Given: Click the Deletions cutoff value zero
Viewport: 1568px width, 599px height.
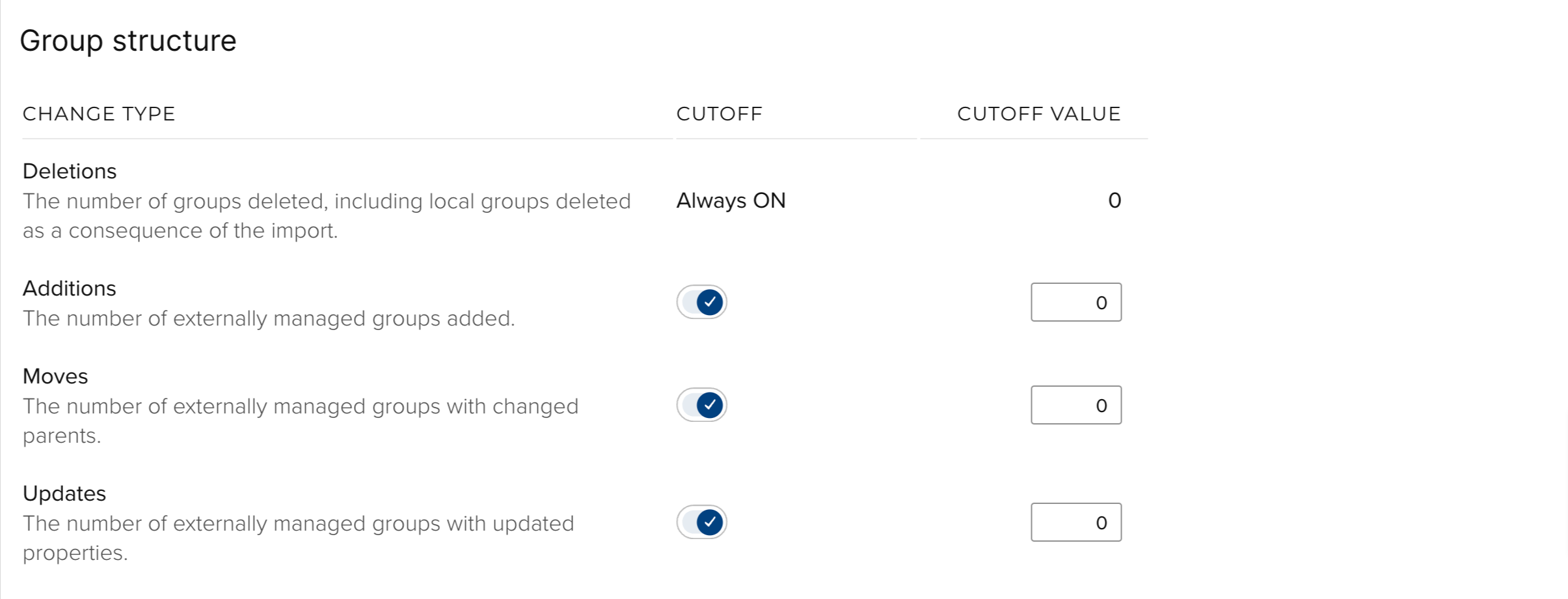Looking at the screenshot, I should coord(1114,201).
